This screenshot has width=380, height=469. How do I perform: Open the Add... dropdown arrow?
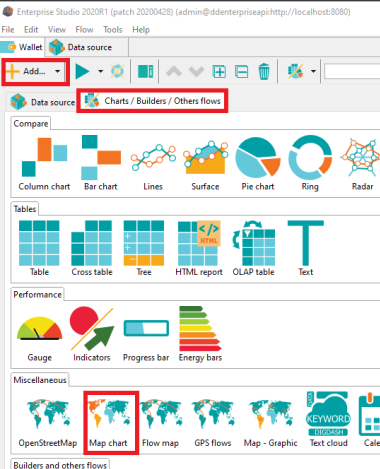(58, 71)
